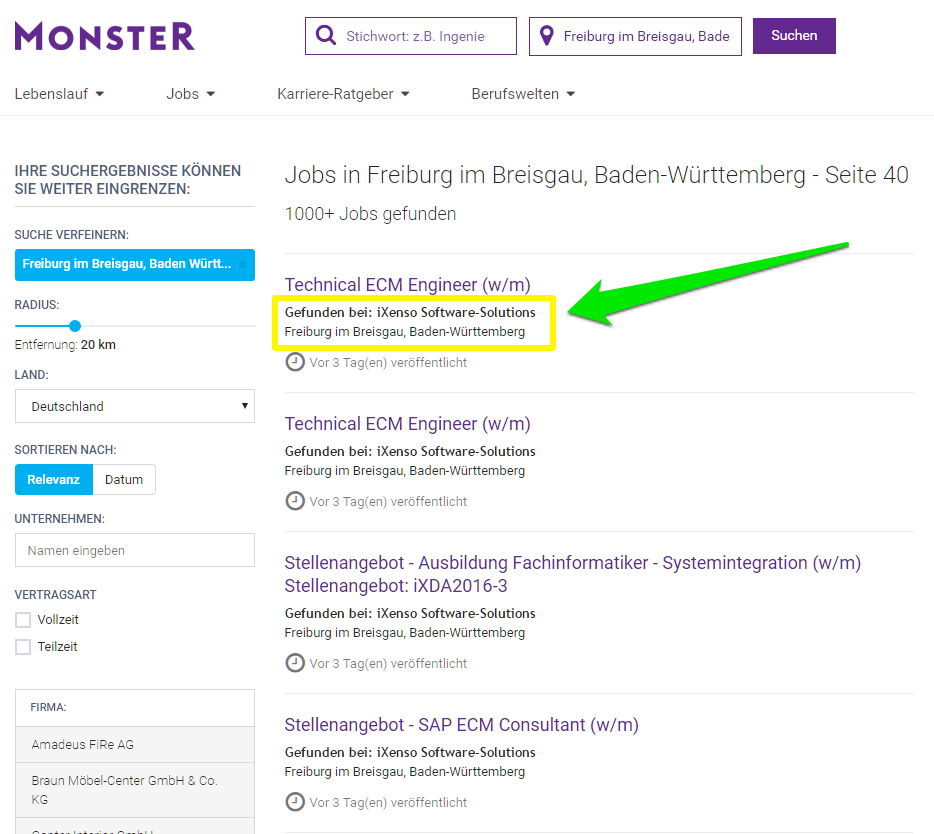Screen dimensions: 934x834
Task: Click the clock icon for the SAP ECM job
Action: pos(295,801)
